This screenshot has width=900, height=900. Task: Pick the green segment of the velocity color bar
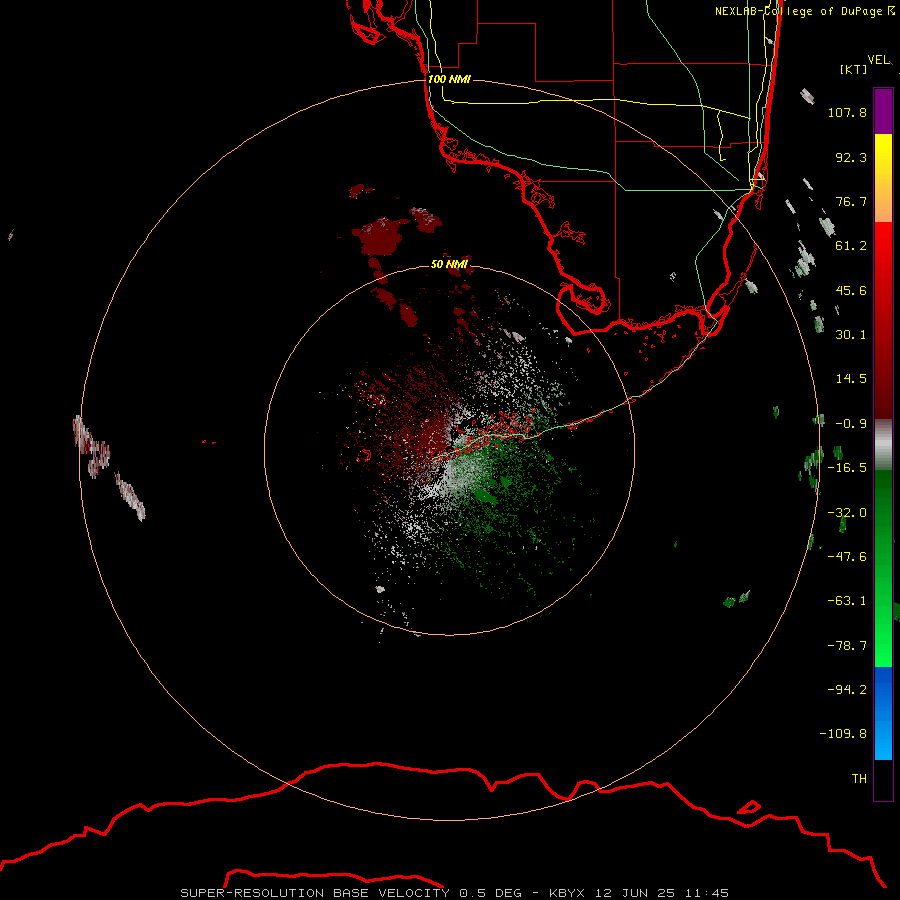point(883,568)
